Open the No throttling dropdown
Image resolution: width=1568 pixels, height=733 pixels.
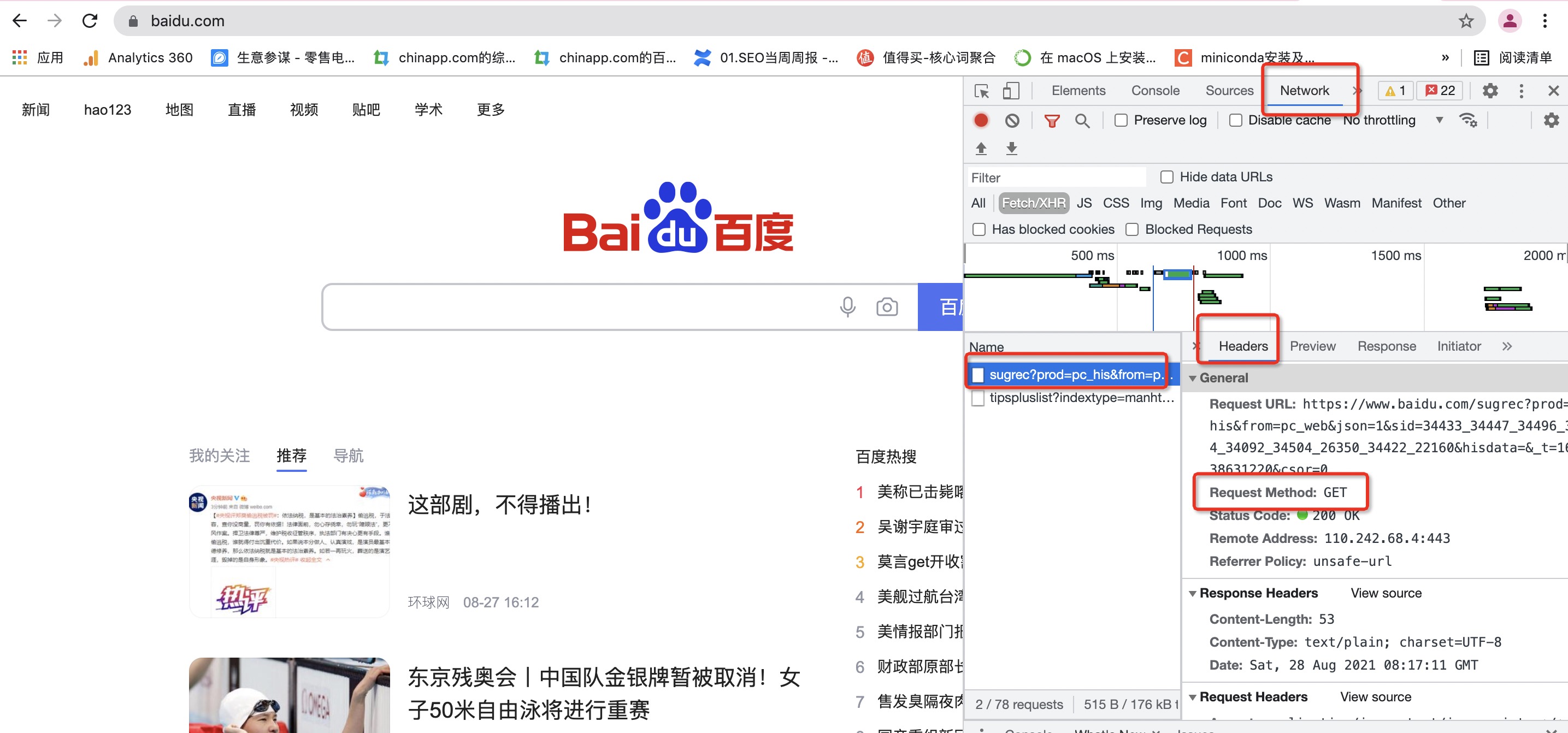1394,120
